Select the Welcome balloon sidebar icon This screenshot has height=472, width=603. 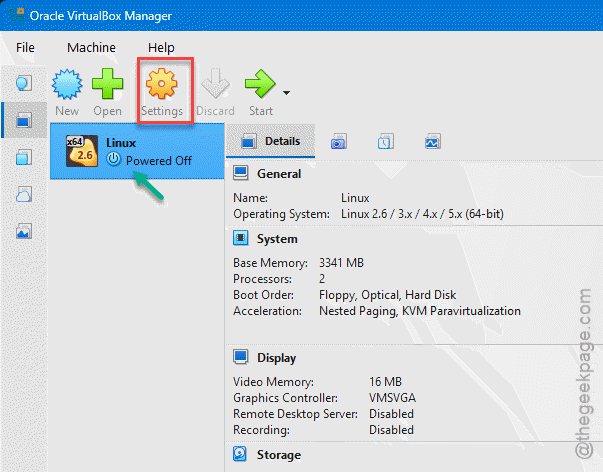(24, 83)
